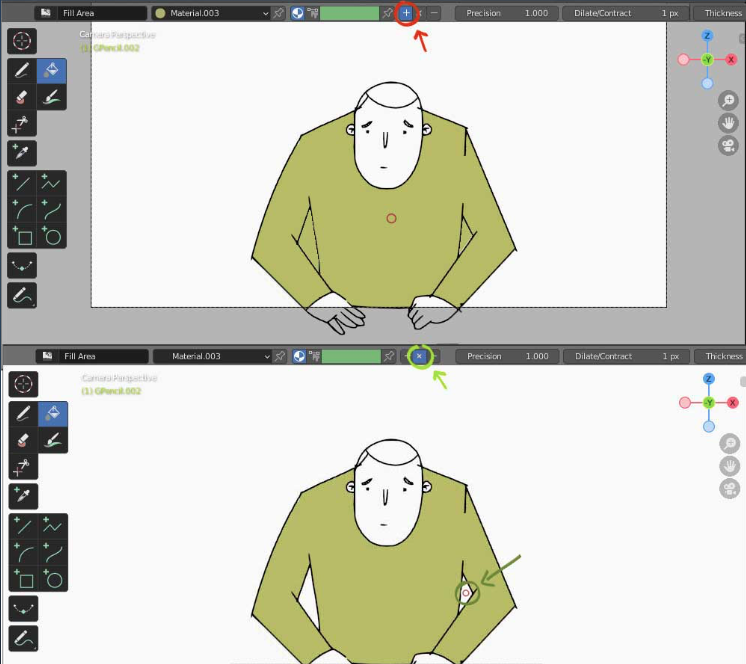
Task: Select the Circle tool in bottom viewport
Action: pos(53,579)
